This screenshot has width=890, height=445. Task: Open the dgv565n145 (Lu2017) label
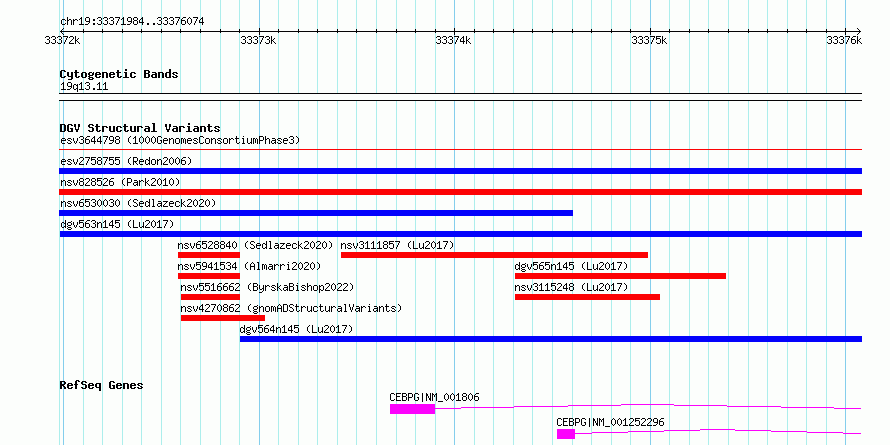point(572,266)
